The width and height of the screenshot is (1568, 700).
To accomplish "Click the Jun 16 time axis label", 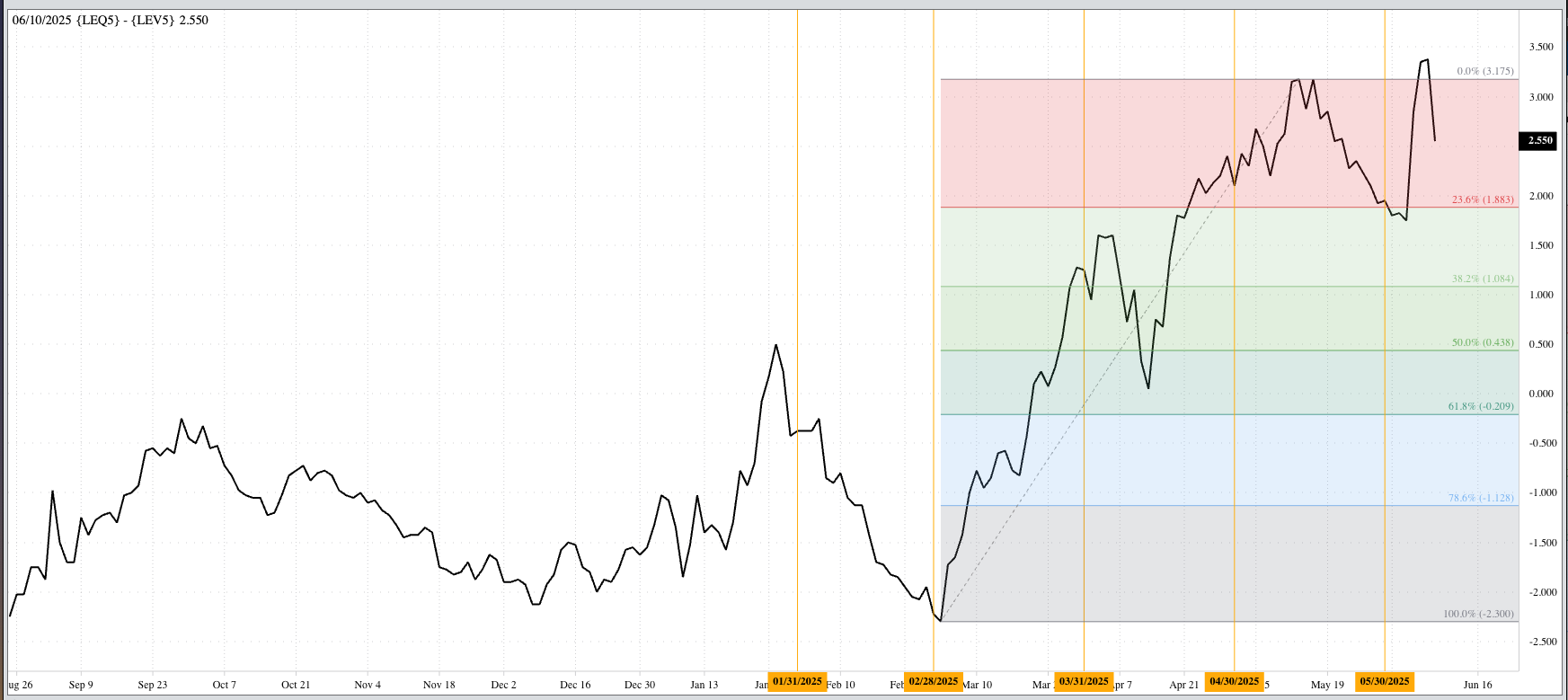I will [x=1477, y=685].
